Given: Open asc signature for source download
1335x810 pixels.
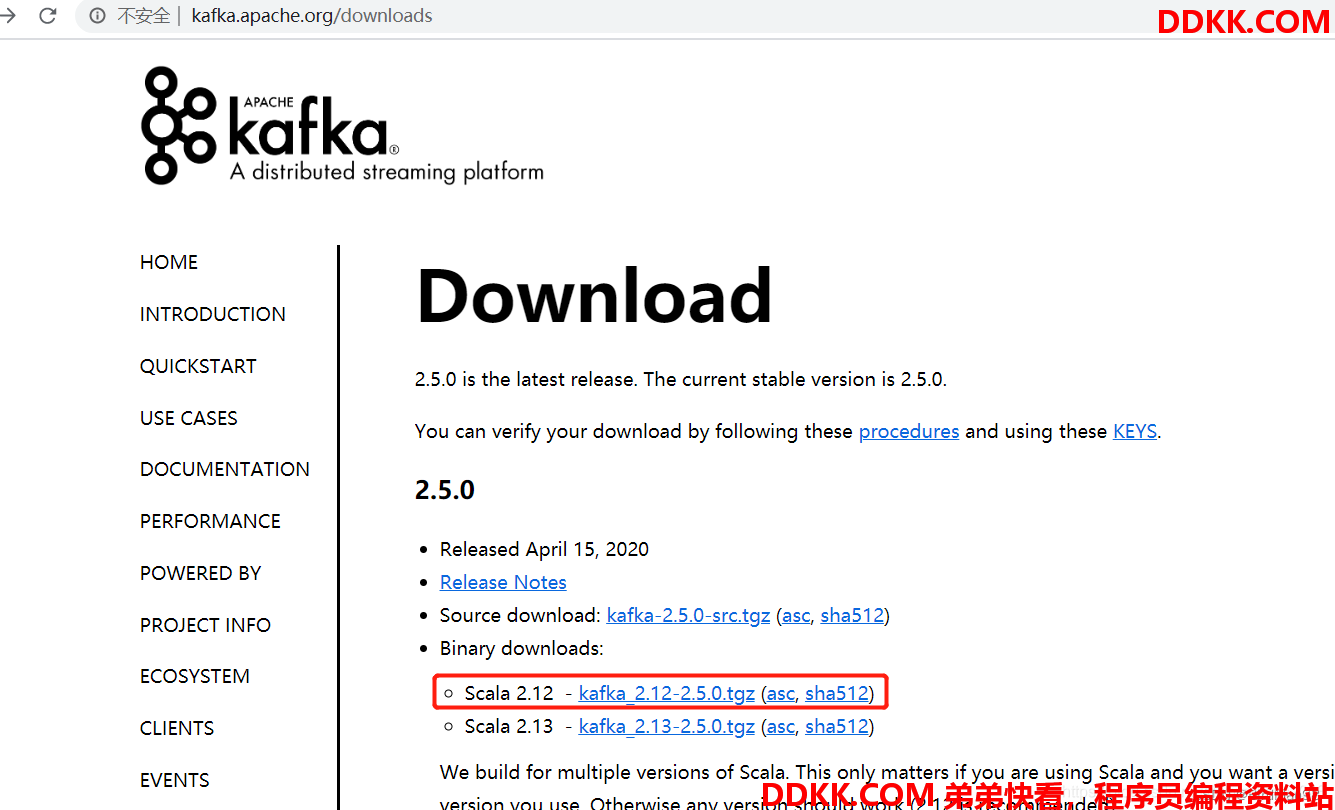Looking at the screenshot, I should click(x=796, y=615).
